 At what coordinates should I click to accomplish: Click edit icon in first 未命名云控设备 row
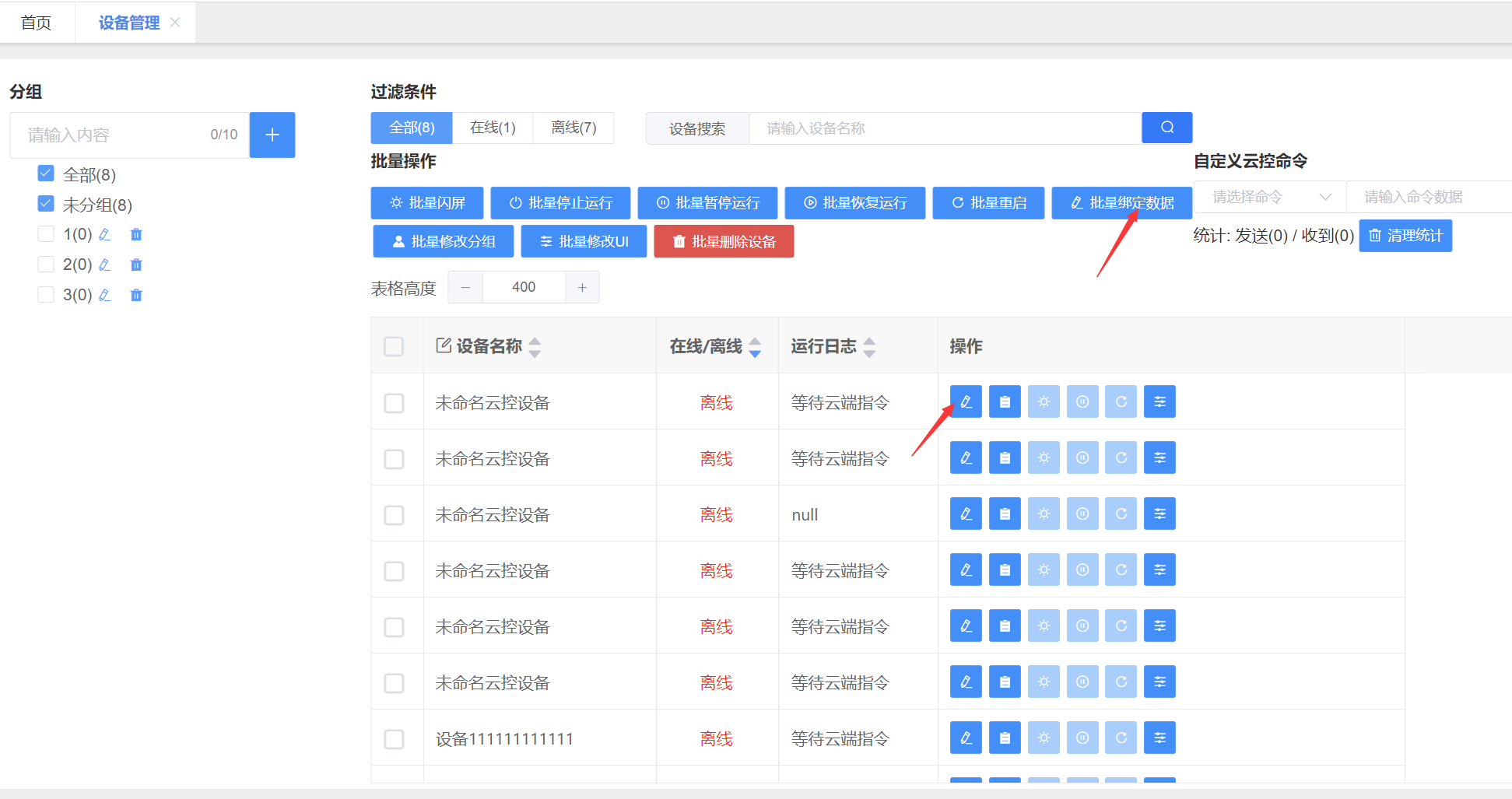click(966, 401)
